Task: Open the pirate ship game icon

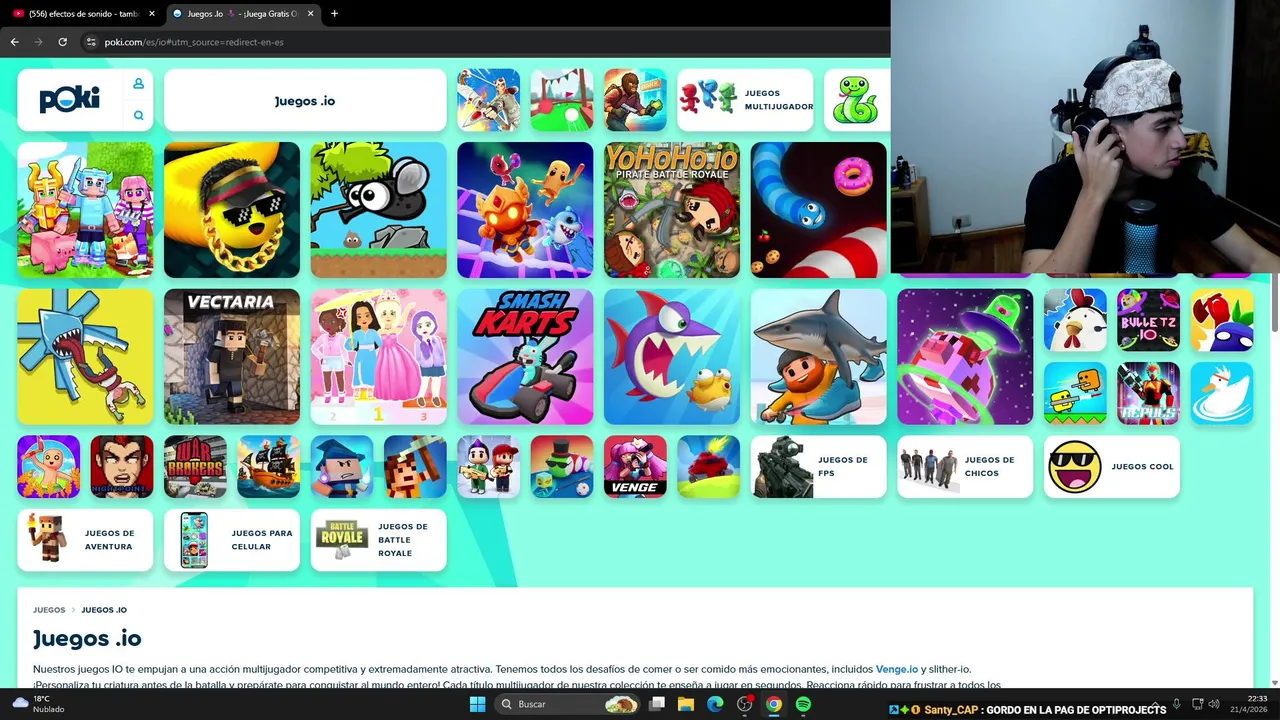Action: [x=268, y=467]
